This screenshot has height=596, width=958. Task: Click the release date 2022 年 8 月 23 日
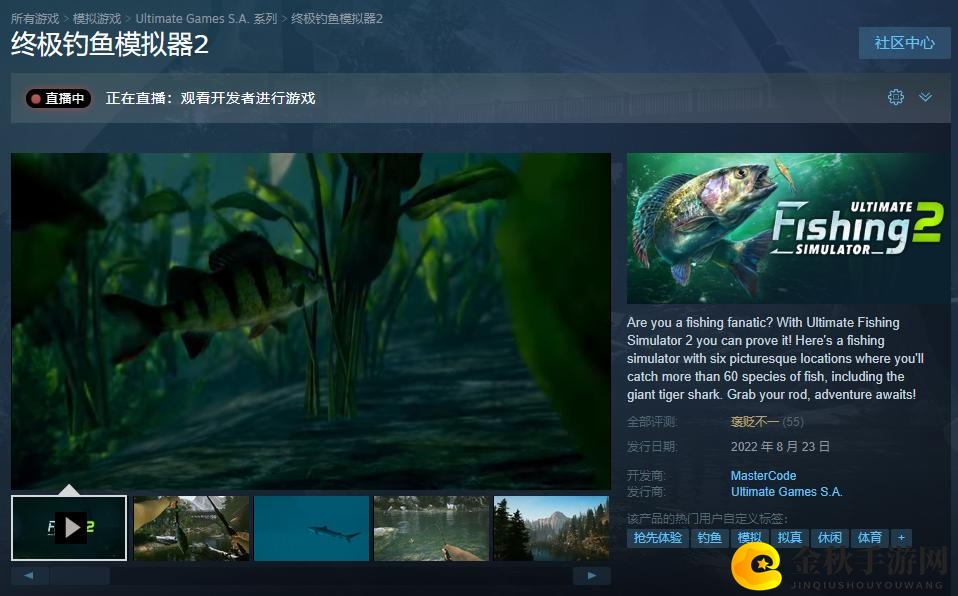pyautogui.click(x=780, y=447)
